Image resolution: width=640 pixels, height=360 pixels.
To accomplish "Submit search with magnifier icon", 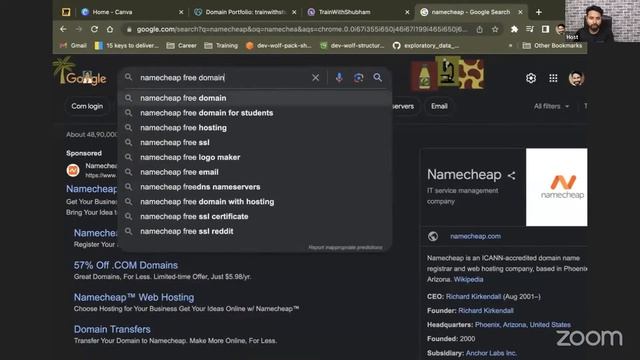I will (378, 78).
